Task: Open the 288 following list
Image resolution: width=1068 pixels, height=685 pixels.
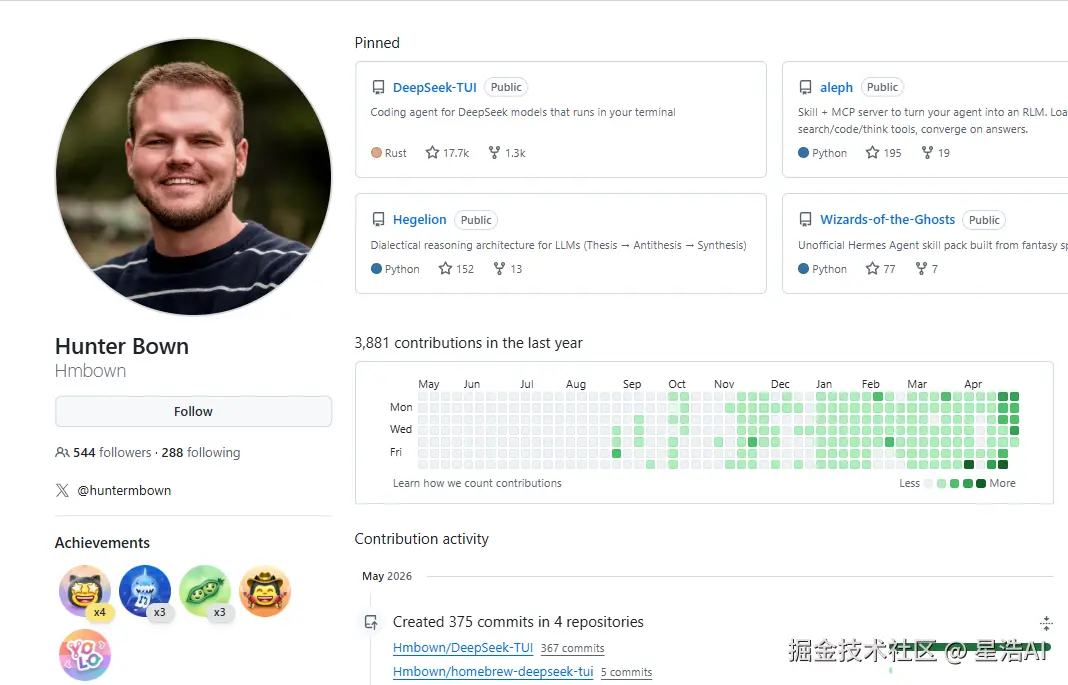Action: (201, 452)
